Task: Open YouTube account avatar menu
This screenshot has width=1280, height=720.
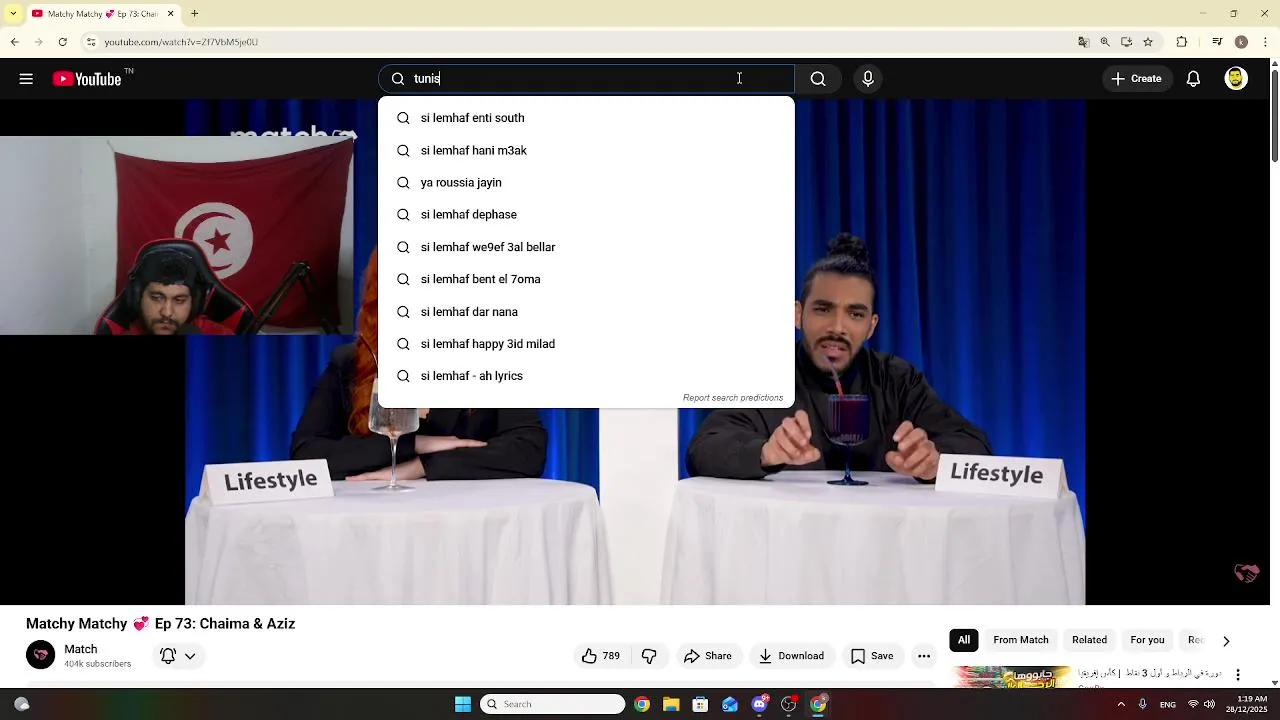Action: point(1236,79)
